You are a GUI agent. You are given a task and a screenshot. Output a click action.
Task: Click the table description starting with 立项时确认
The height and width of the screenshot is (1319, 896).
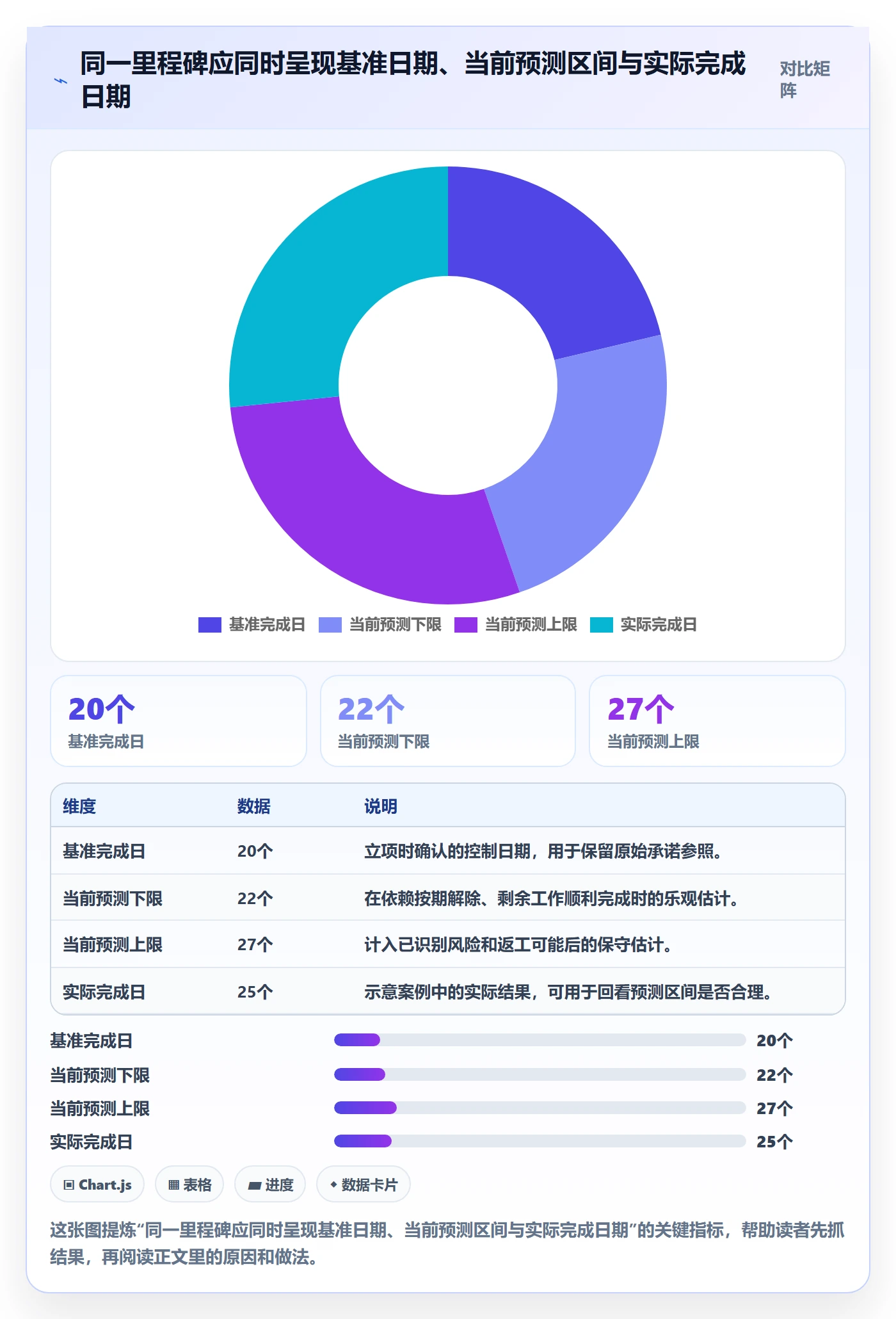[x=543, y=851]
